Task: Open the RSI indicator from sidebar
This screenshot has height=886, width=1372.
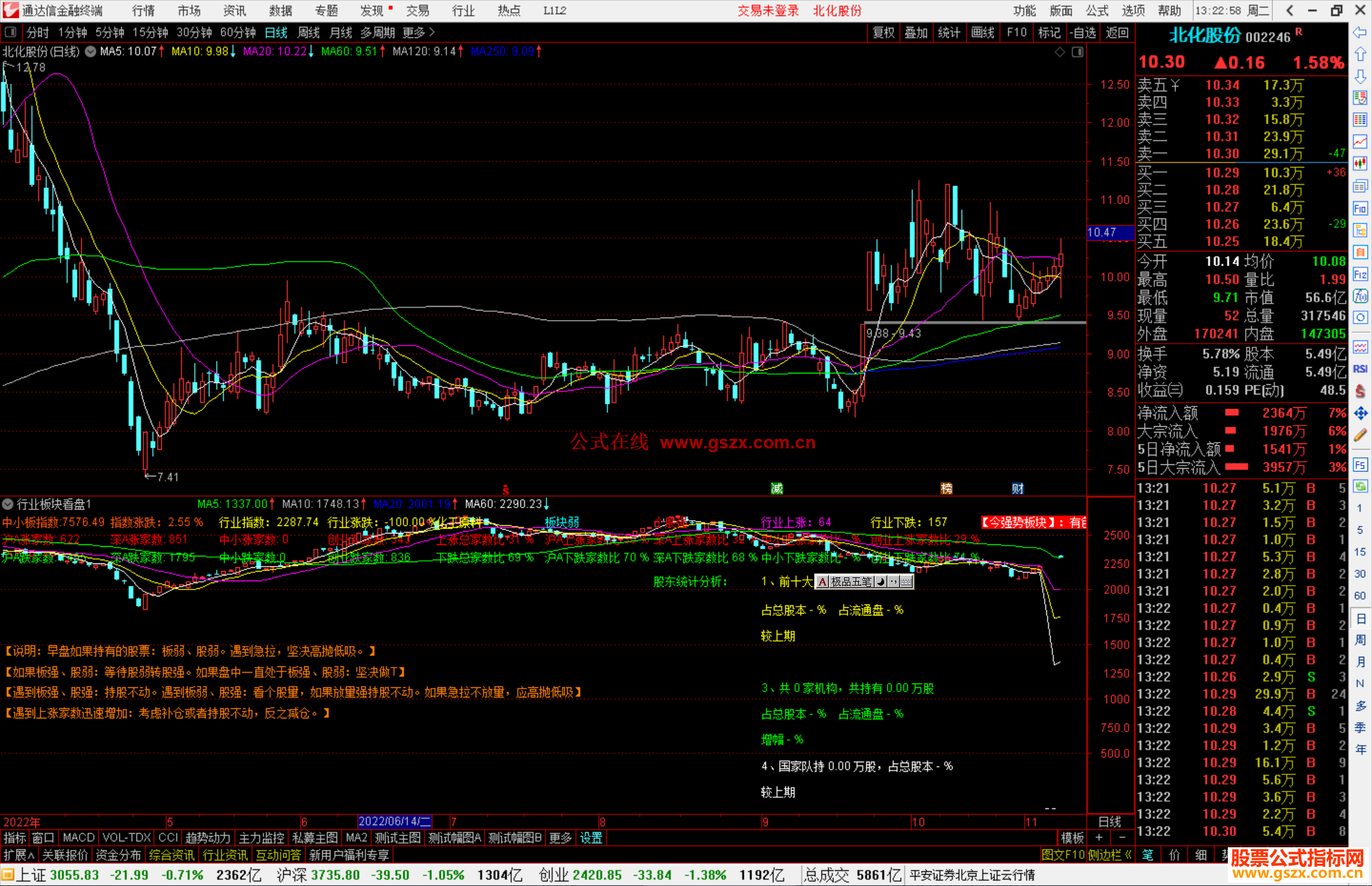Action: [1360, 369]
